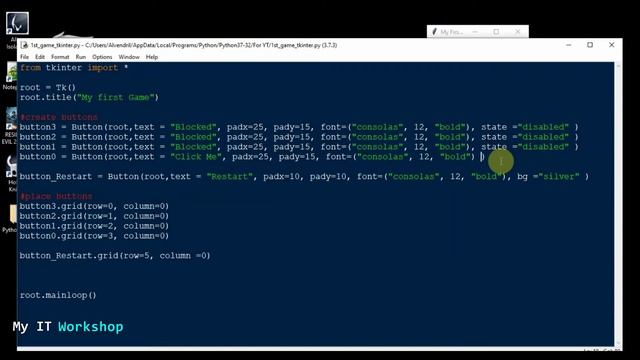Click the '#place buttons' comment
Viewport: 640px width, 360px height.
[56, 196]
